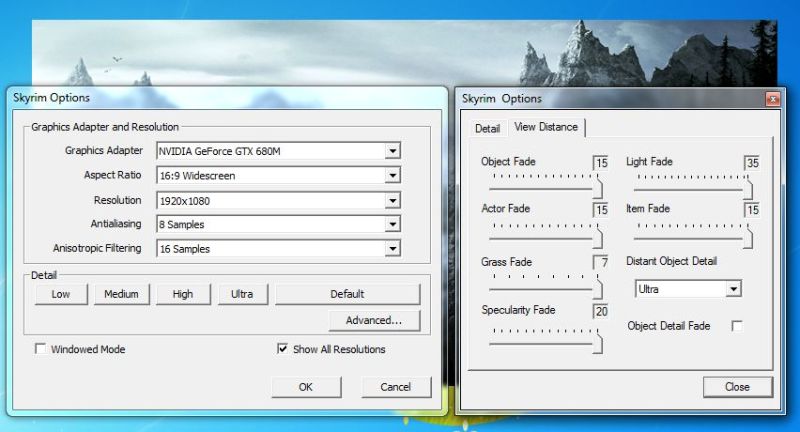Viewport: 800px width, 432px height.
Task: Click the Object Fade value box 15
Action: [x=601, y=163]
